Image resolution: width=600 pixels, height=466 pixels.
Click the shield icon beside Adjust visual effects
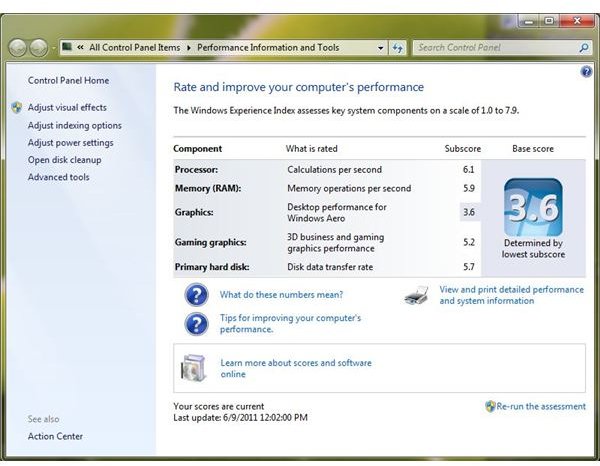click(x=17, y=108)
